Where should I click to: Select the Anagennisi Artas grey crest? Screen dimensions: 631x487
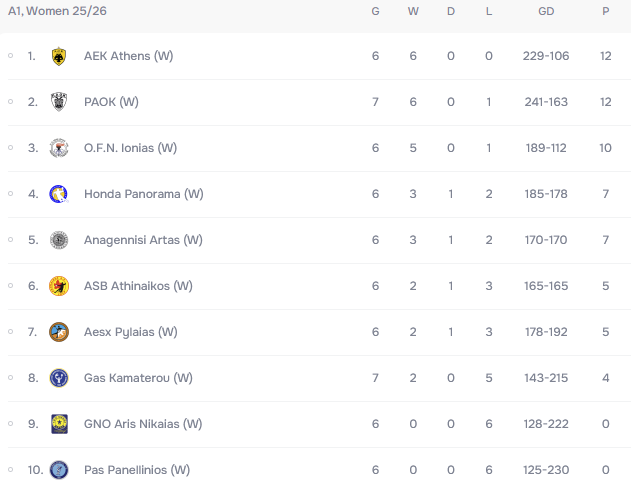(x=59, y=240)
